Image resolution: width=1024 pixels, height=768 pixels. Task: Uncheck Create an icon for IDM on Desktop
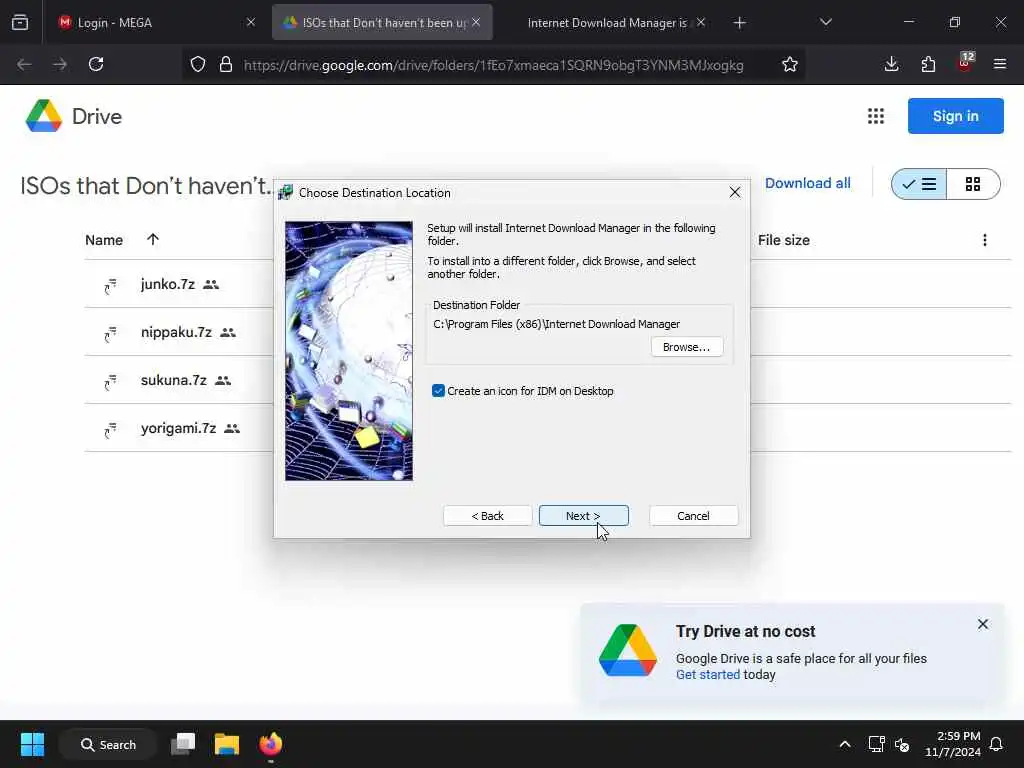click(x=438, y=391)
